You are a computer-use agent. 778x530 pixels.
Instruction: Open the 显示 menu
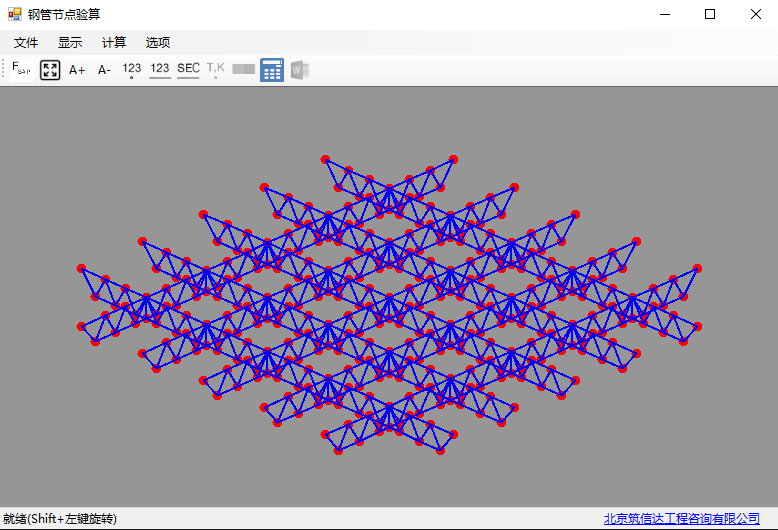(70, 43)
